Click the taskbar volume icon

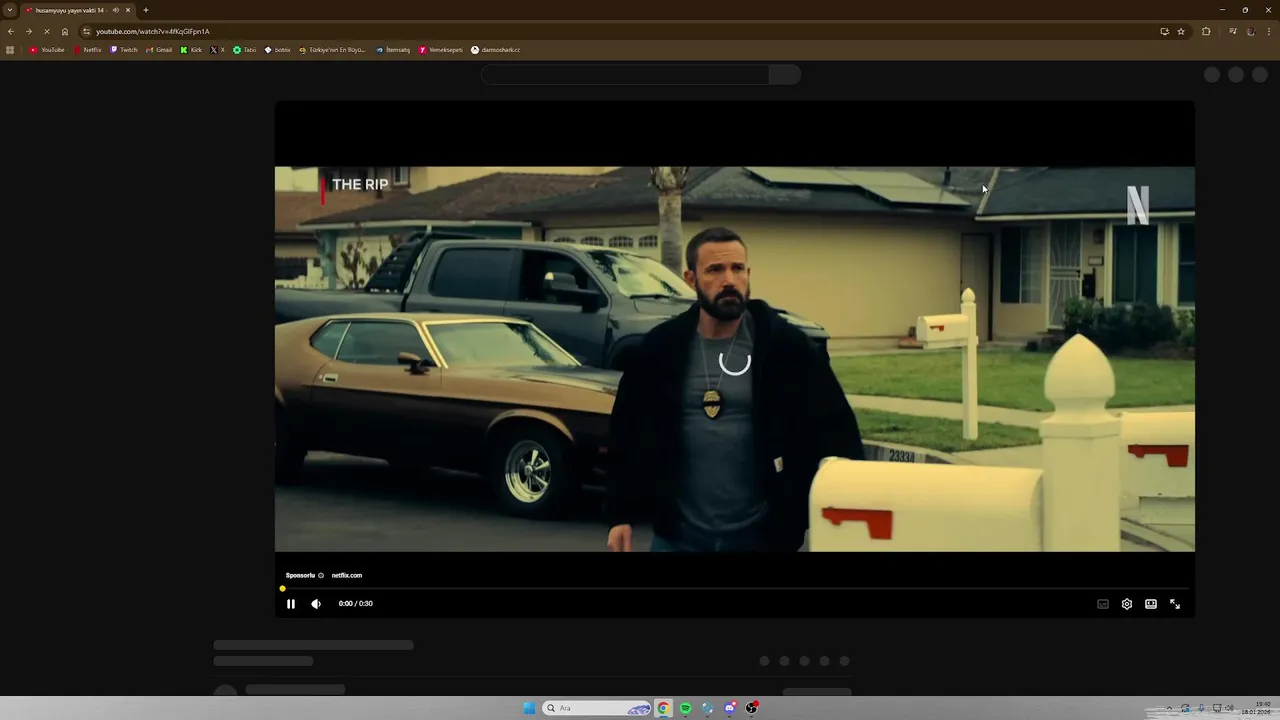(x=1229, y=709)
